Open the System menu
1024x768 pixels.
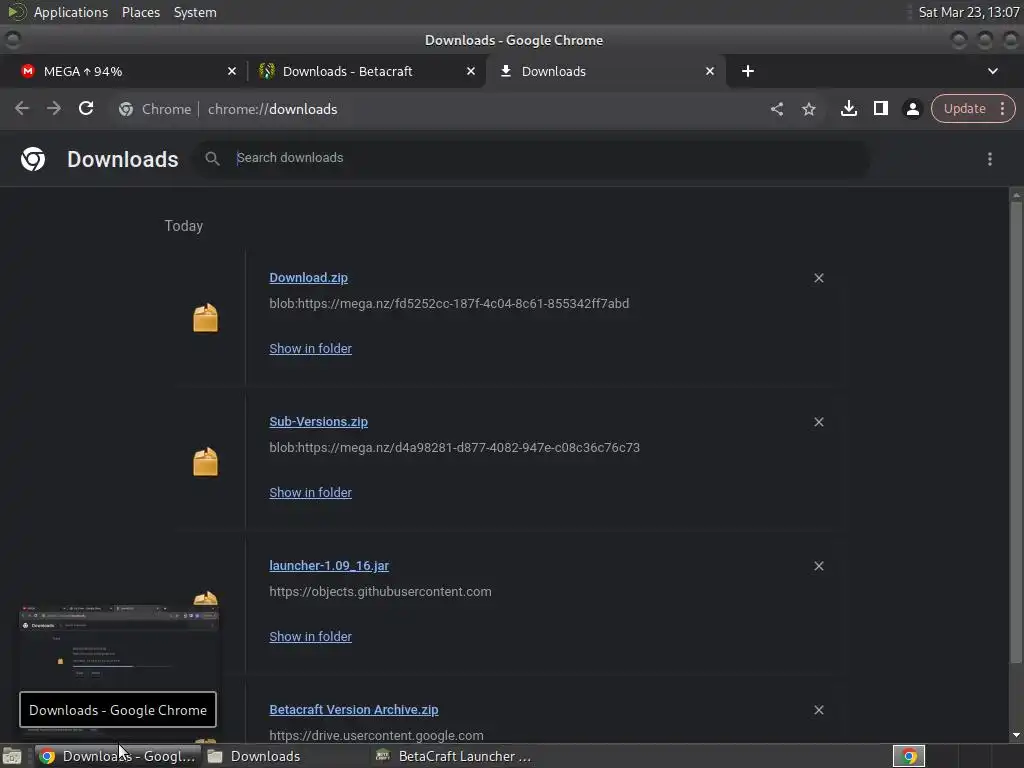[195, 12]
